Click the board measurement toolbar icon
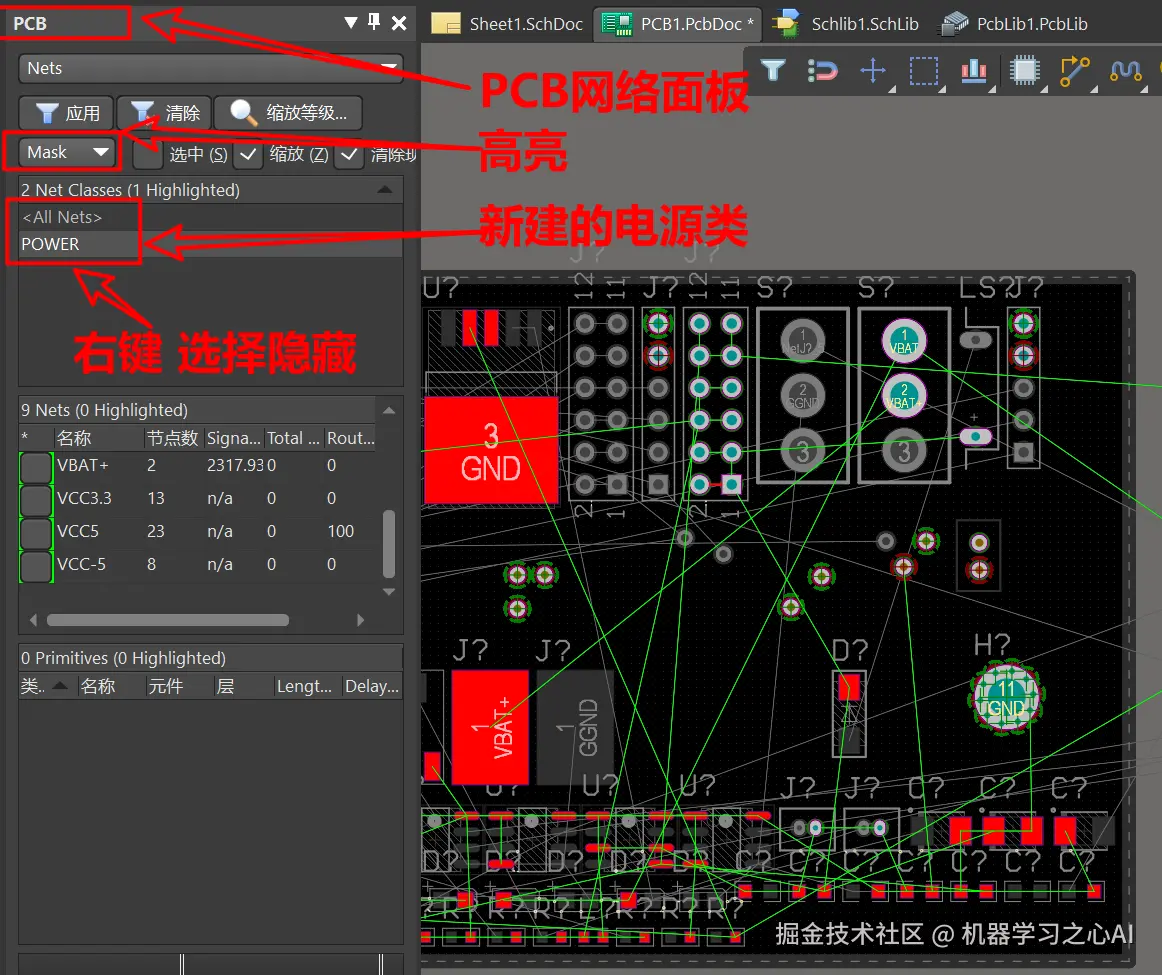 973,71
